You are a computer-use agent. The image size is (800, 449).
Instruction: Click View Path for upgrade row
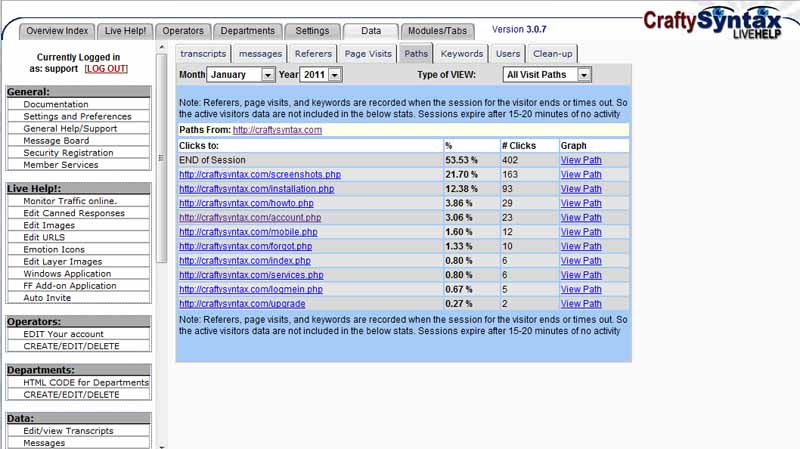pos(581,304)
